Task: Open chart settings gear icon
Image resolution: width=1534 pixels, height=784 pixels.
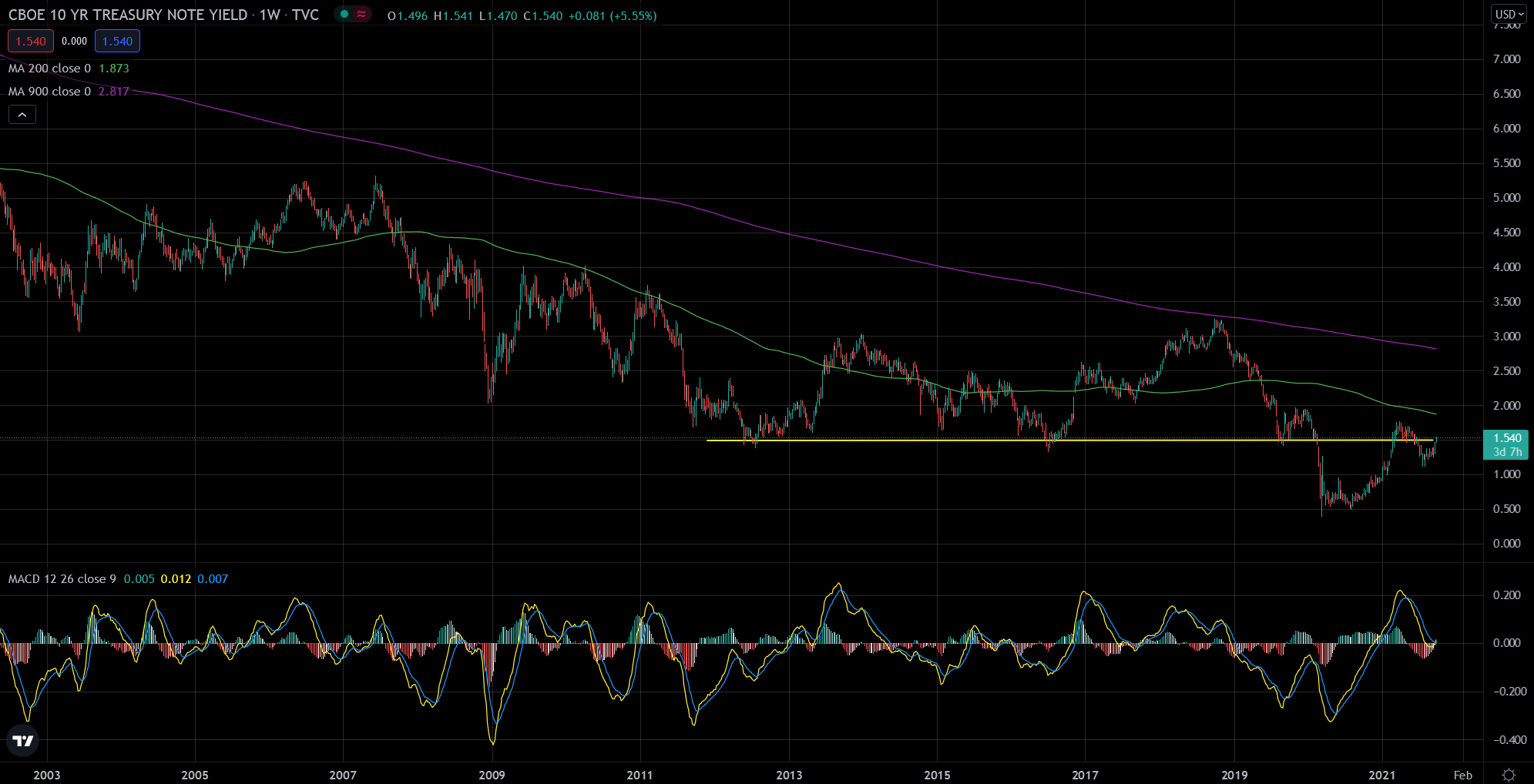Action: pyautogui.click(x=1509, y=774)
